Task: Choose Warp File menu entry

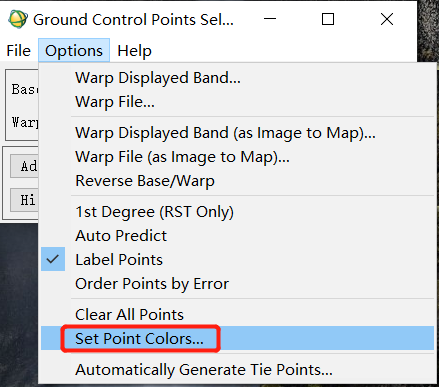Action: (237, 102)
